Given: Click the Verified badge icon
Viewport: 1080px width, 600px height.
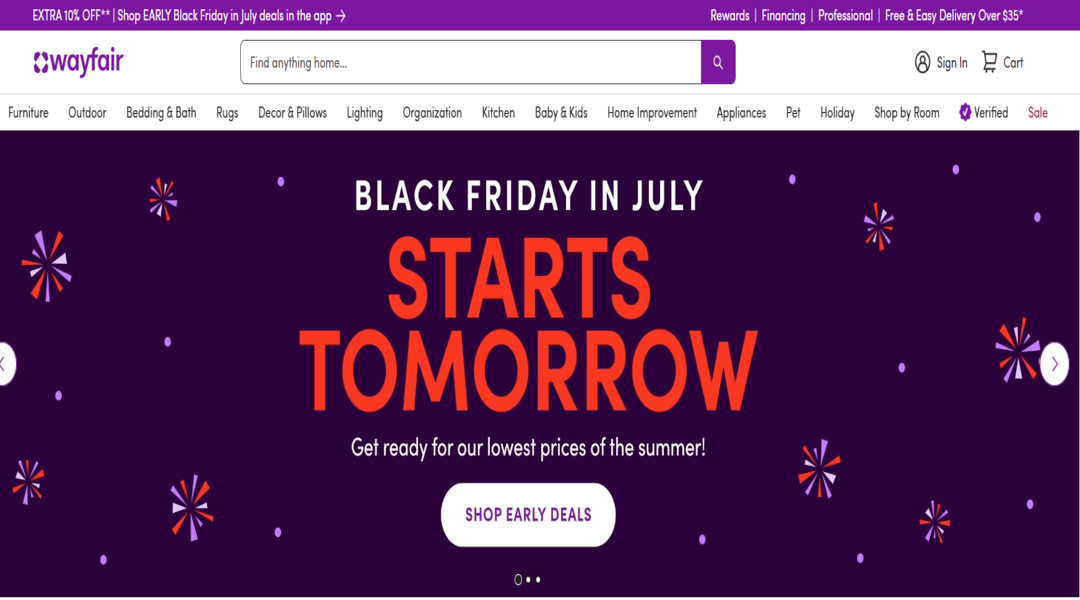Looking at the screenshot, I should 965,112.
